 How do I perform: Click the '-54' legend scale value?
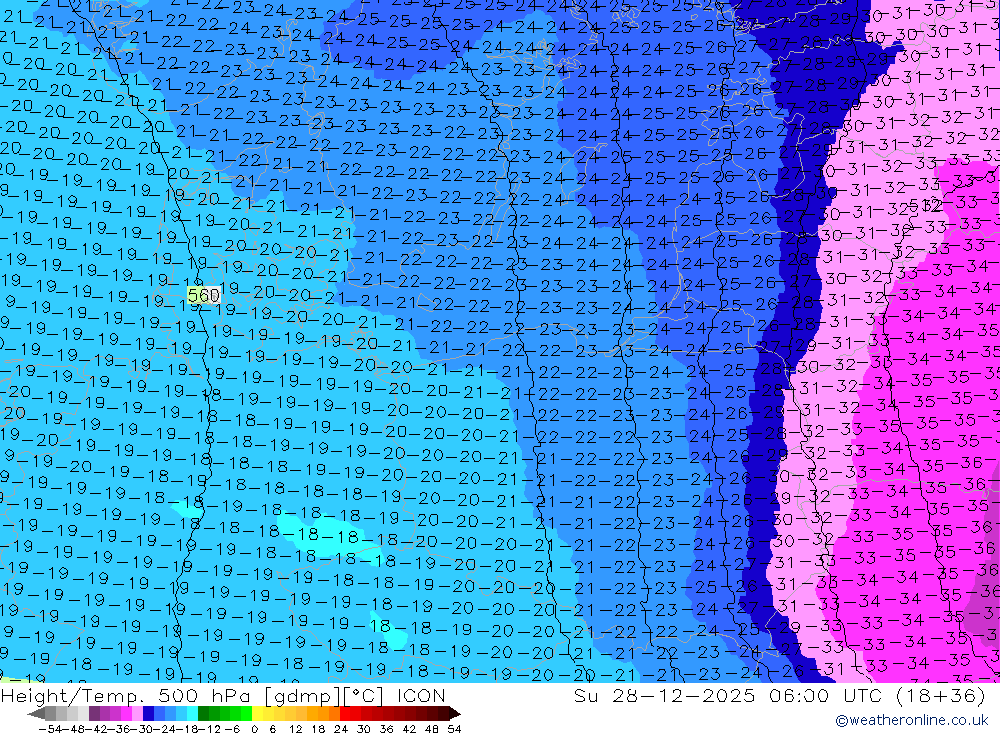[50, 729]
